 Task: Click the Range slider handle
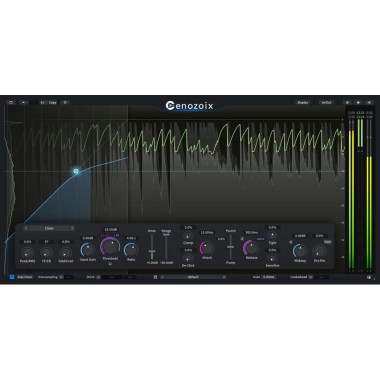166,234
